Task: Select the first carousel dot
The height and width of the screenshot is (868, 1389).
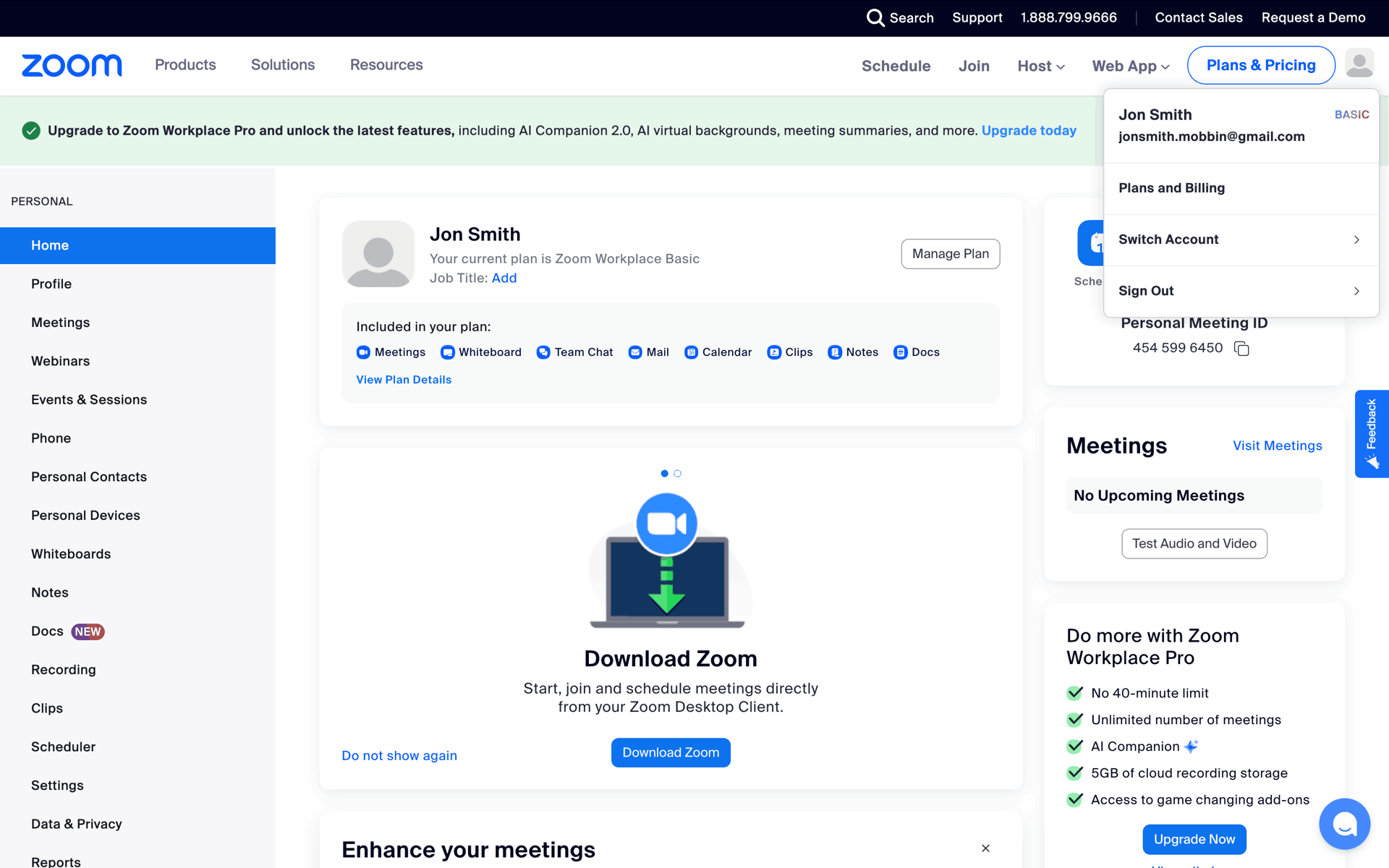Action: [x=664, y=474]
